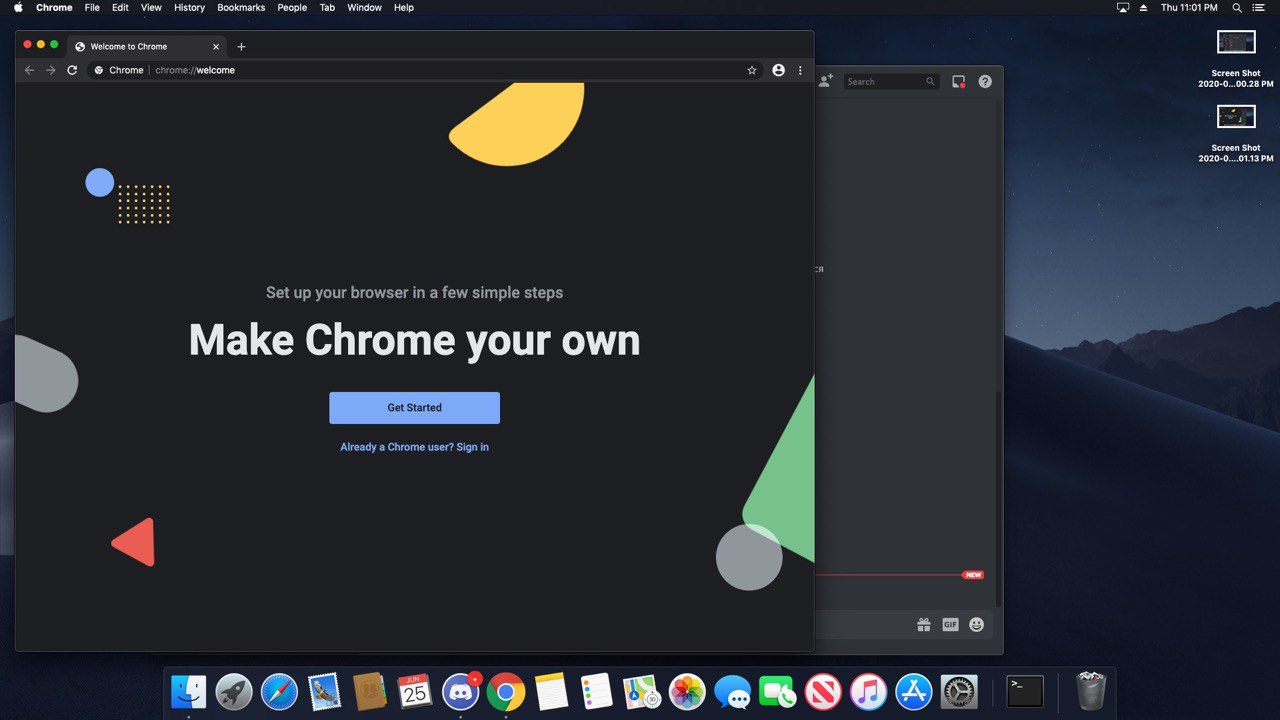Open the GIF picker in Discord
The width and height of the screenshot is (1280, 720).
[950, 625]
